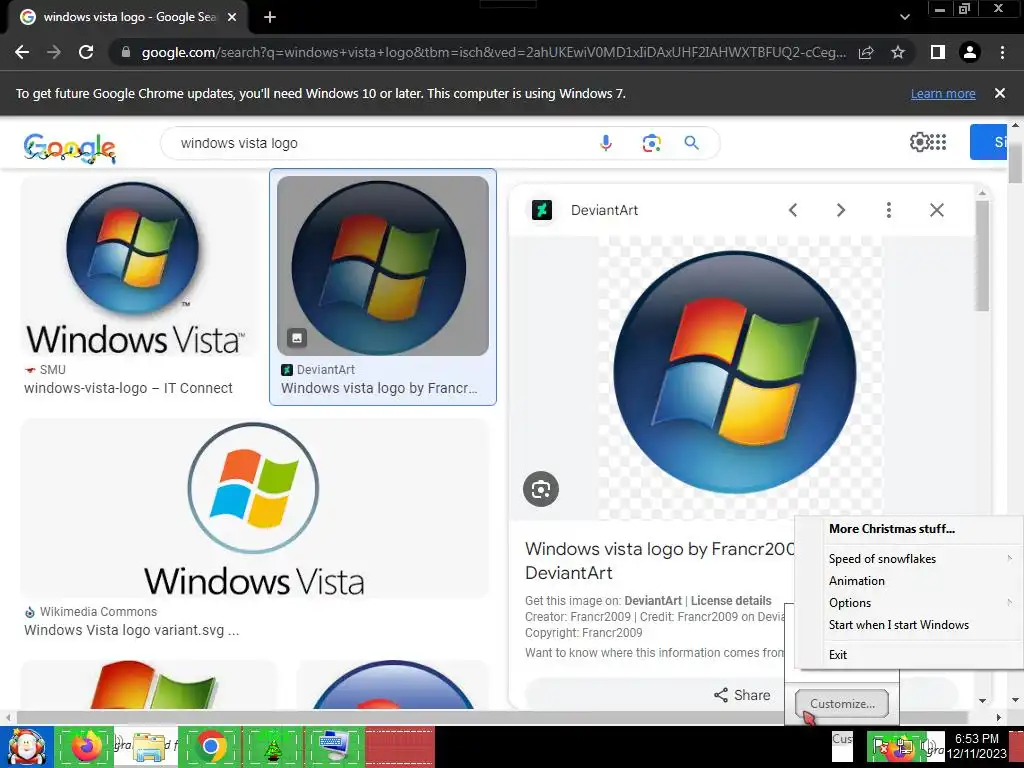This screenshot has width=1024, height=768.
Task: Go back to the previous page
Action: pos(22,52)
